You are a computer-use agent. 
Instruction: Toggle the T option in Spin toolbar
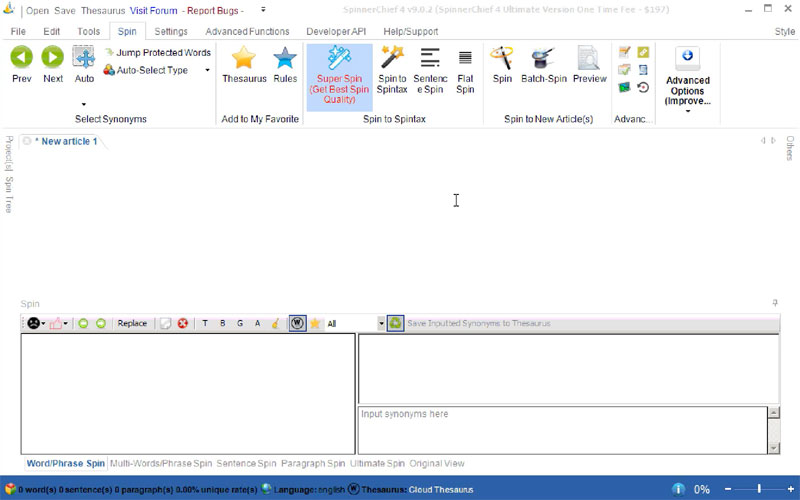pyautogui.click(x=205, y=323)
